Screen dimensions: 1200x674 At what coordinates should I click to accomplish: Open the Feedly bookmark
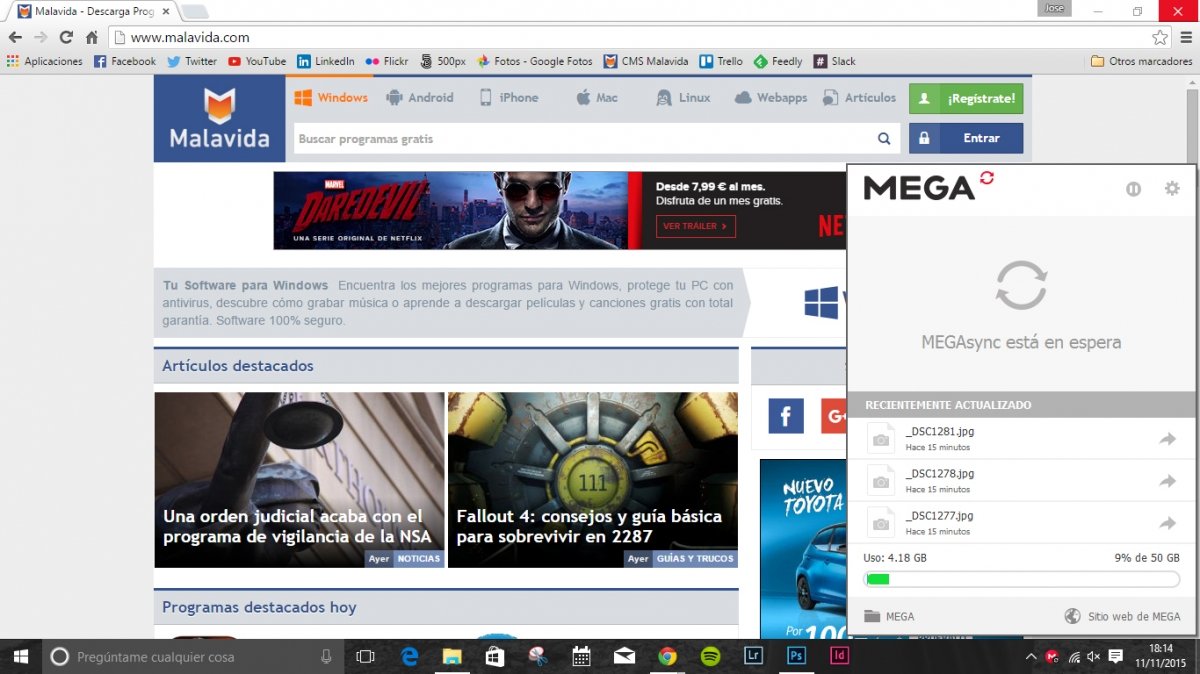(x=778, y=61)
